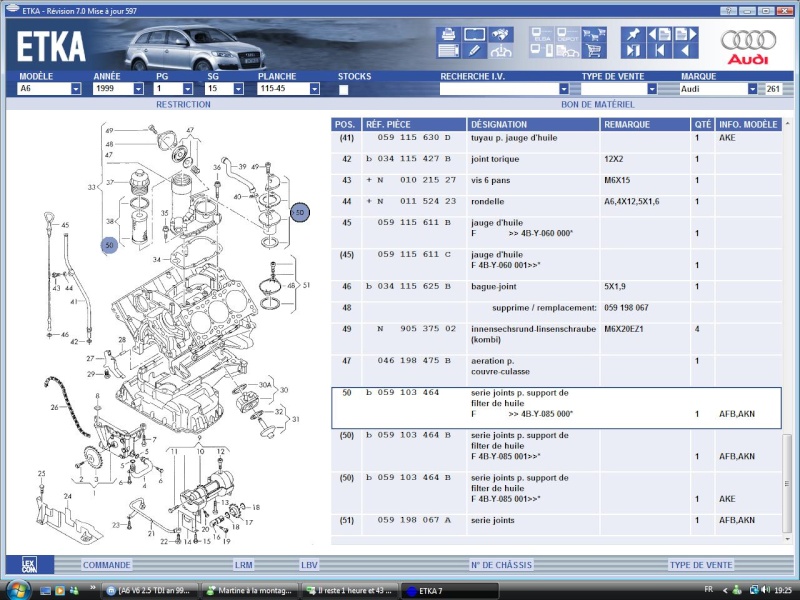Viewport: 800px width, 600px height.
Task: Click the pushpin icon
Action: (633, 35)
